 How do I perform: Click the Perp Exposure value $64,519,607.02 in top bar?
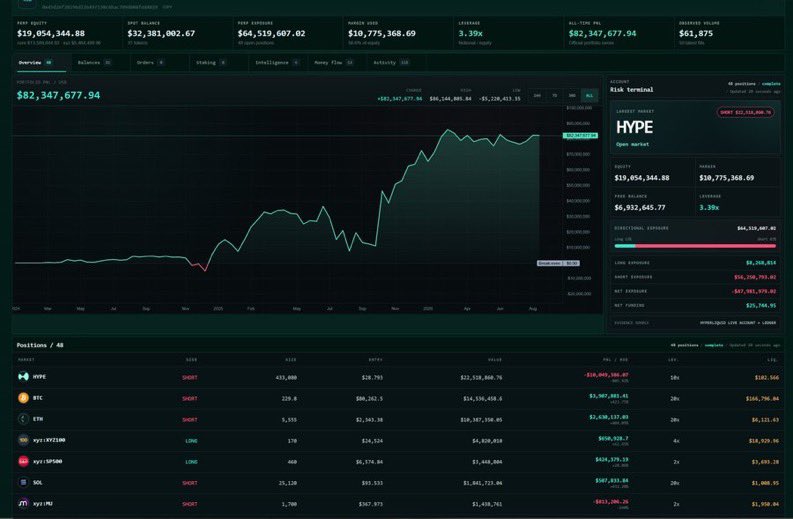coord(272,33)
